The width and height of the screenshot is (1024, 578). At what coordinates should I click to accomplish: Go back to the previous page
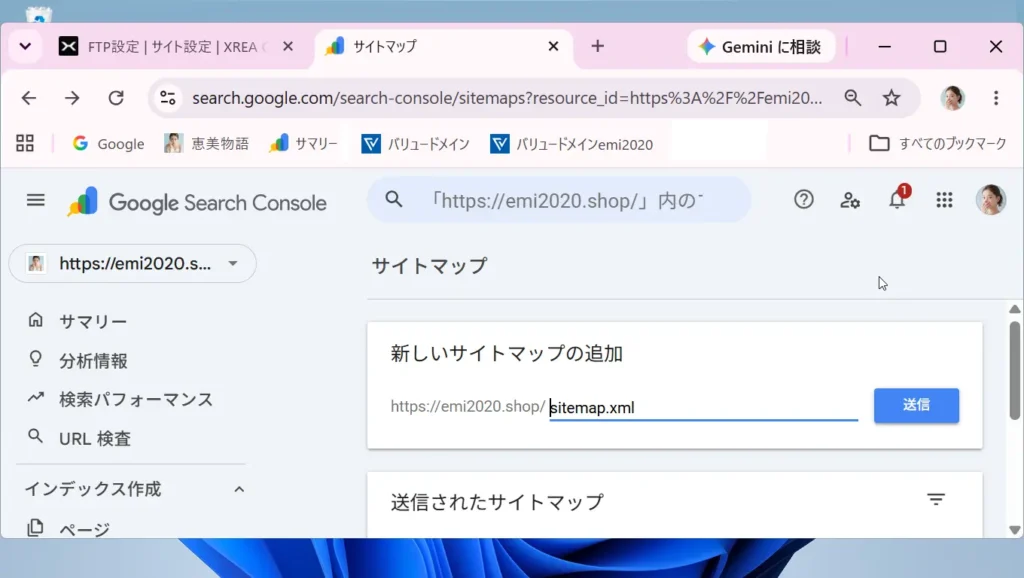(29, 98)
